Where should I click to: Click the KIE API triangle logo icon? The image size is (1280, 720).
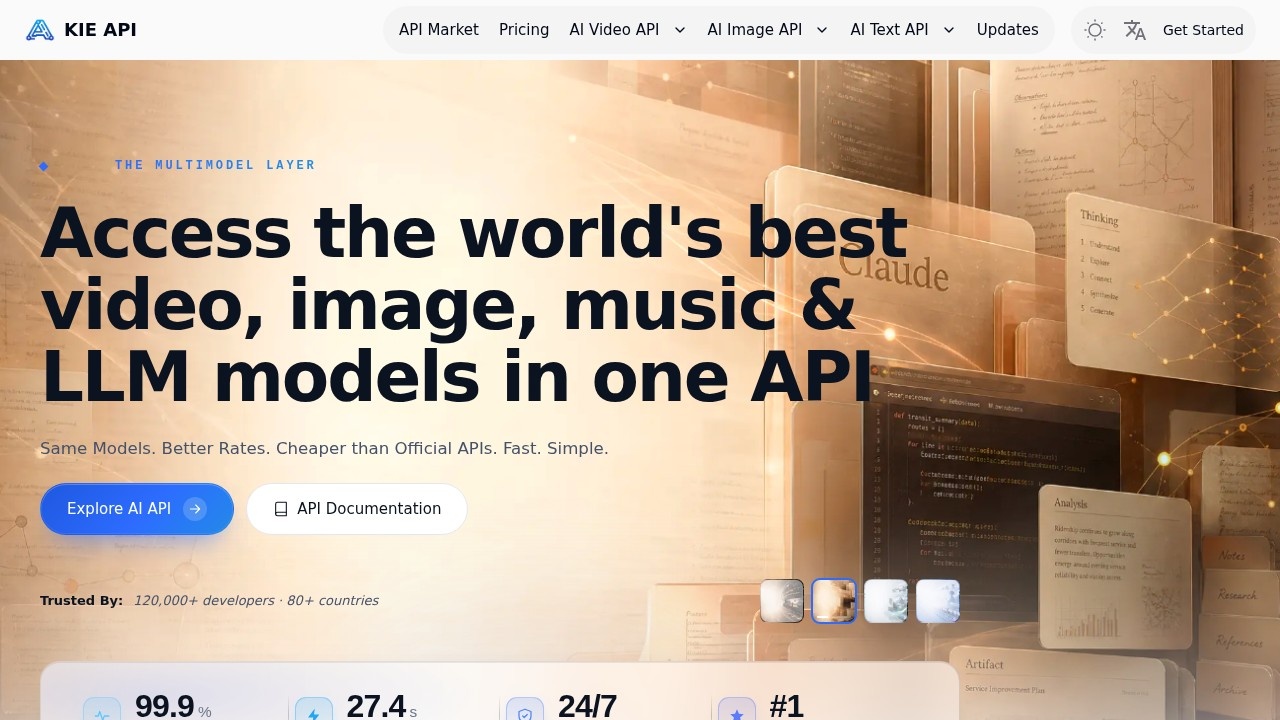(x=40, y=30)
